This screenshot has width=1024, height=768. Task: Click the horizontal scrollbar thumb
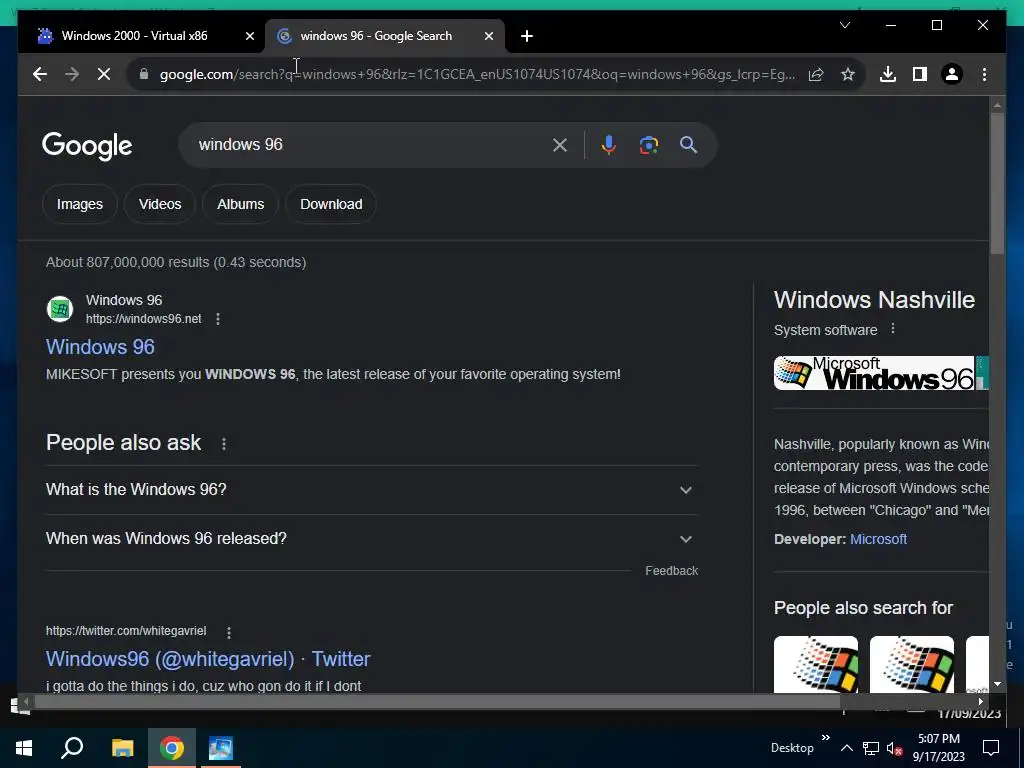(437, 702)
